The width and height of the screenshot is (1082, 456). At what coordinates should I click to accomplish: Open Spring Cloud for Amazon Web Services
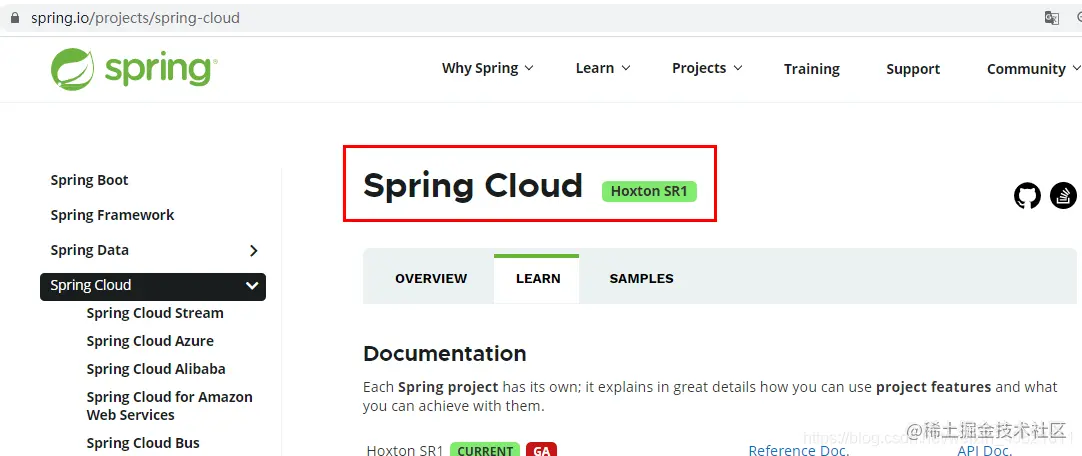(169, 406)
